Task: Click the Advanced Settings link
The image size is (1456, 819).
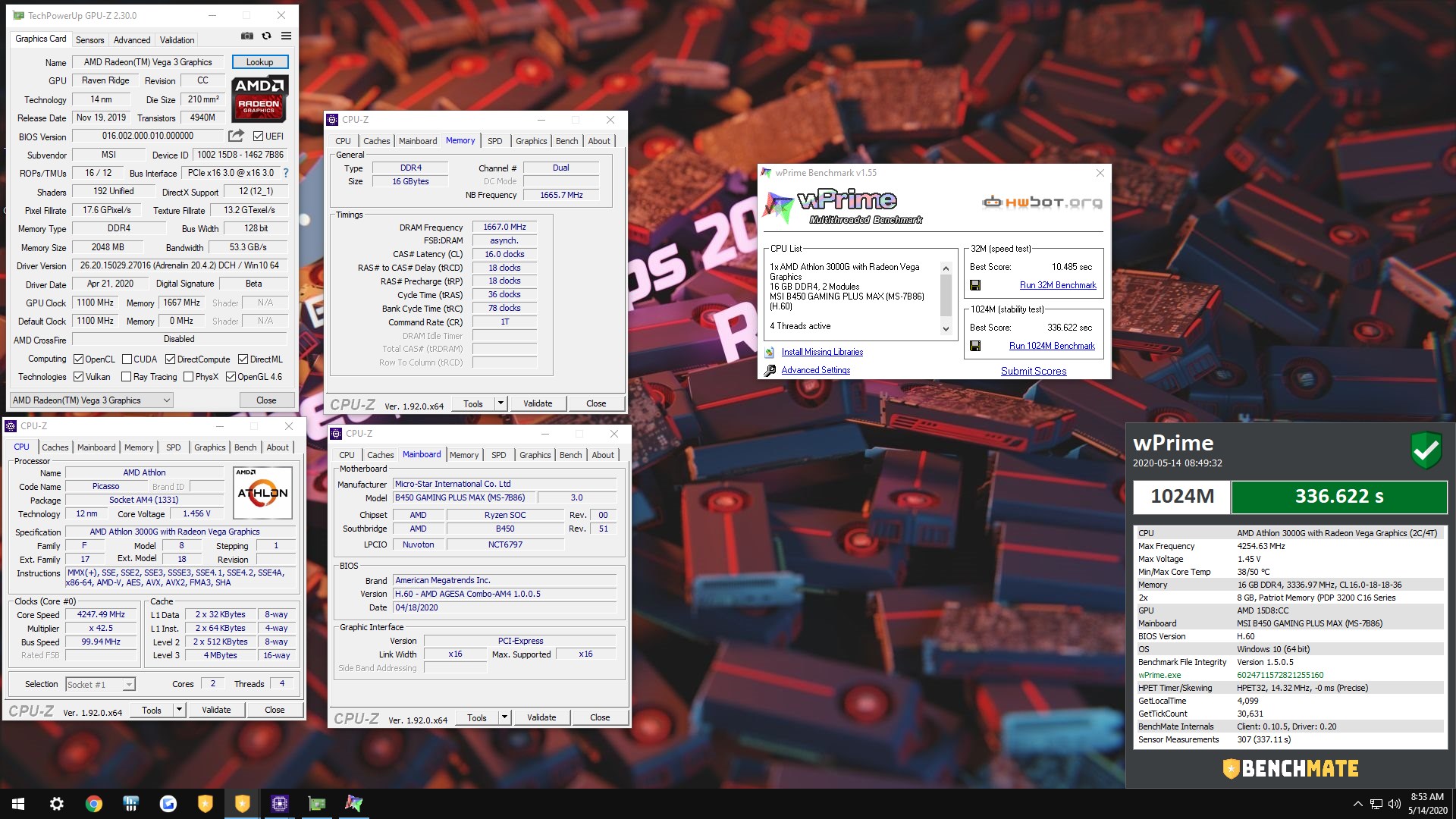Action: click(815, 370)
